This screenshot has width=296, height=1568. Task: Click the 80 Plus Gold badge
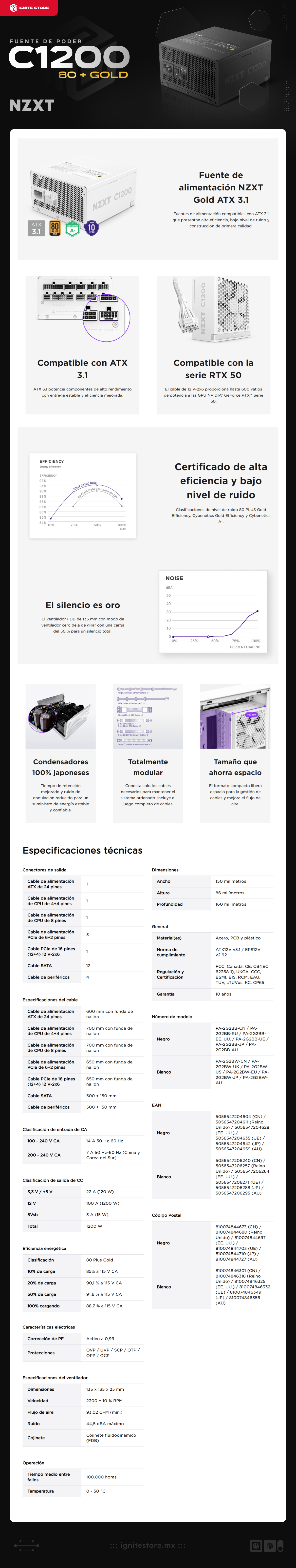(x=55, y=228)
